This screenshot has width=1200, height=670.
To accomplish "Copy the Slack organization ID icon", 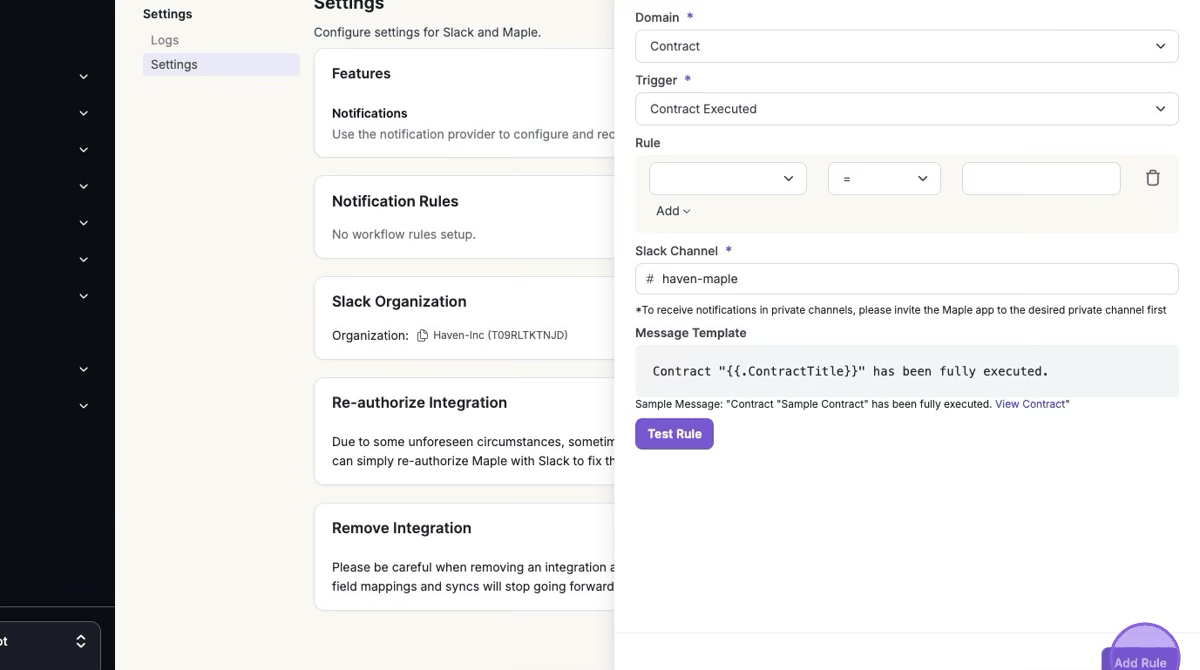I will point(422,336).
